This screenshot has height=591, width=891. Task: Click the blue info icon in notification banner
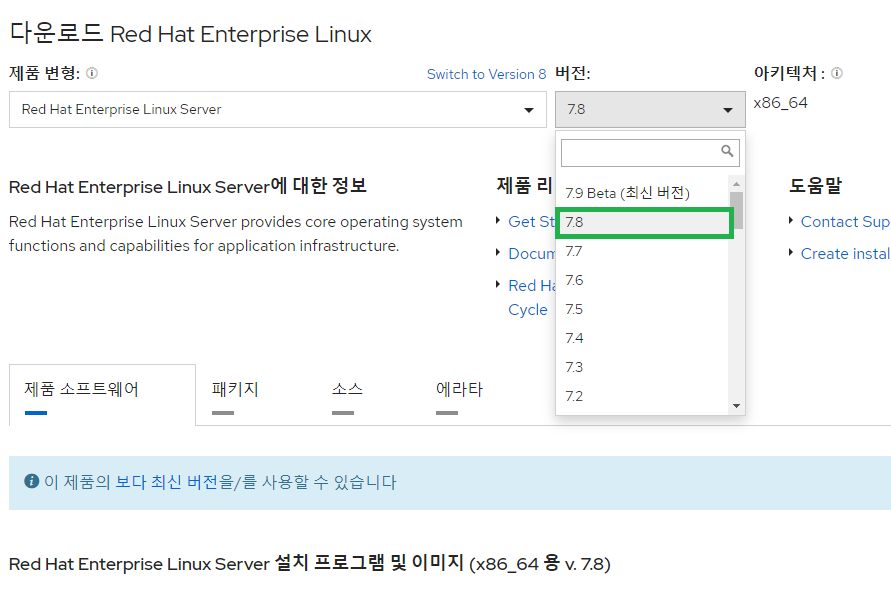(x=31, y=481)
